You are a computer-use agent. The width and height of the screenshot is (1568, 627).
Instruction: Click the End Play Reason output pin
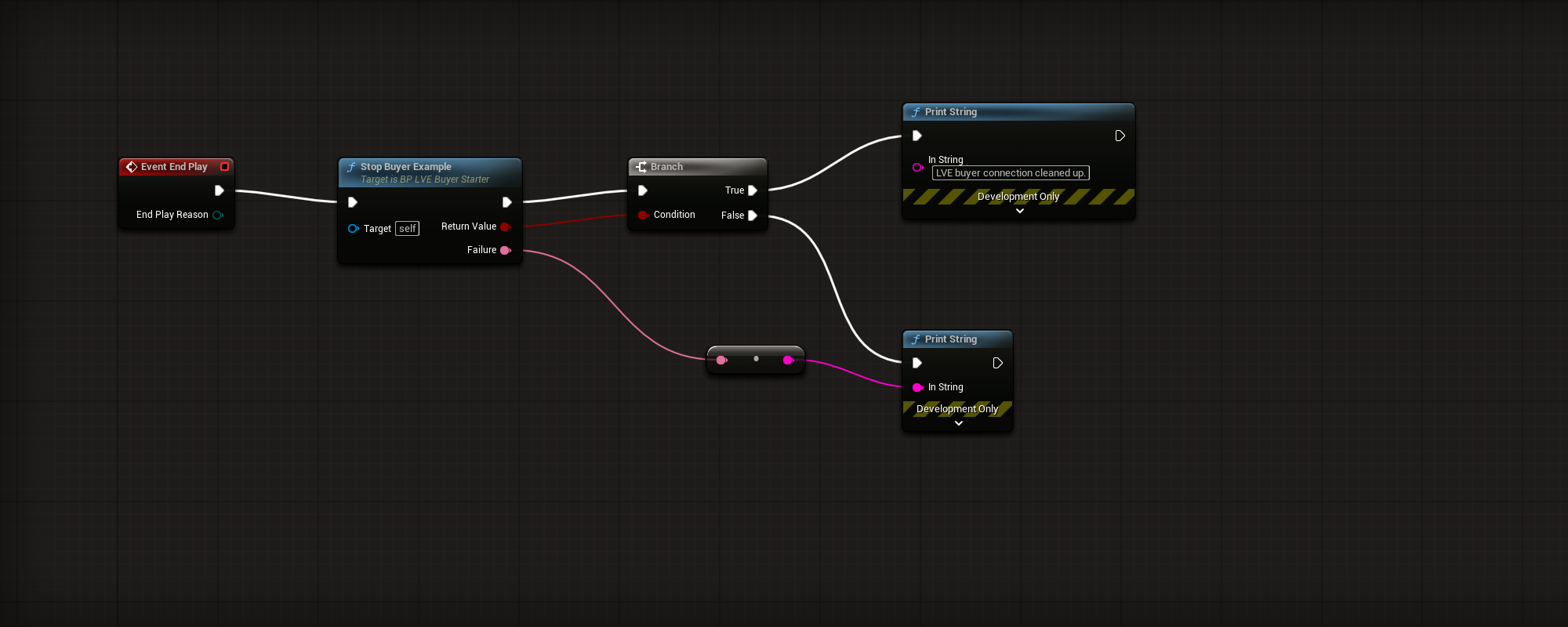click(x=218, y=215)
